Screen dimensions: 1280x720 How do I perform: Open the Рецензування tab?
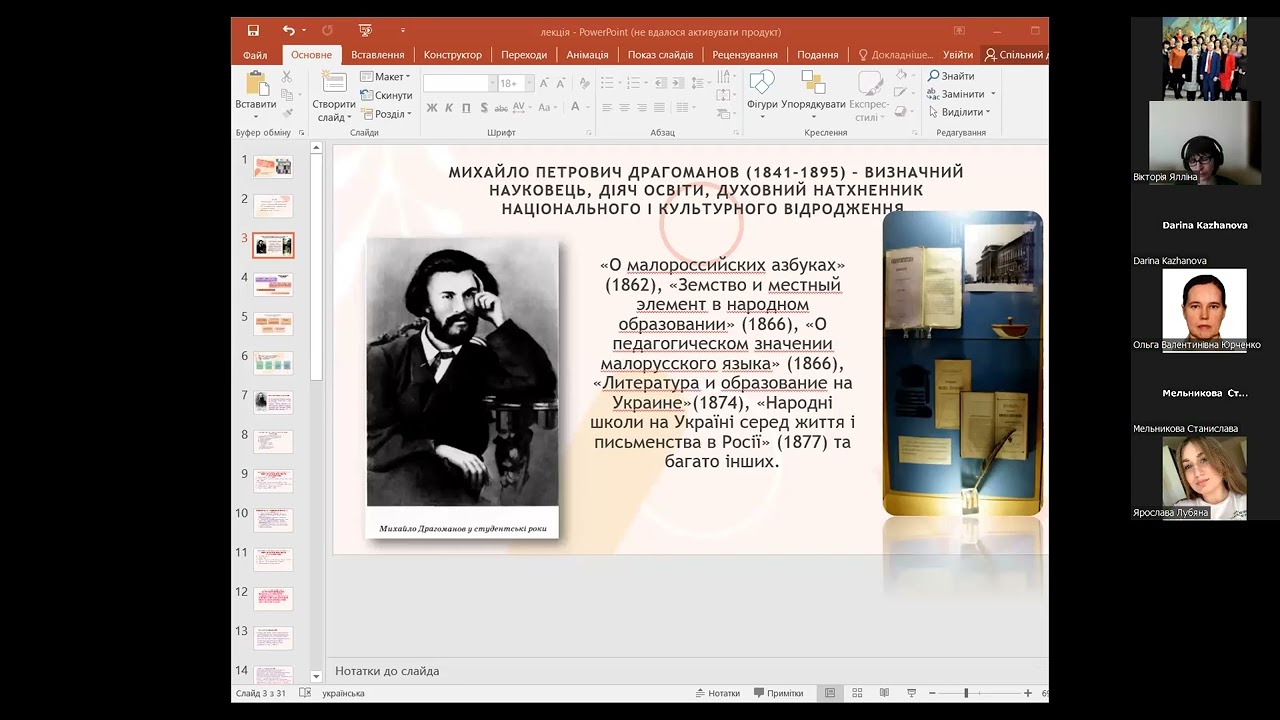click(745, 55)
